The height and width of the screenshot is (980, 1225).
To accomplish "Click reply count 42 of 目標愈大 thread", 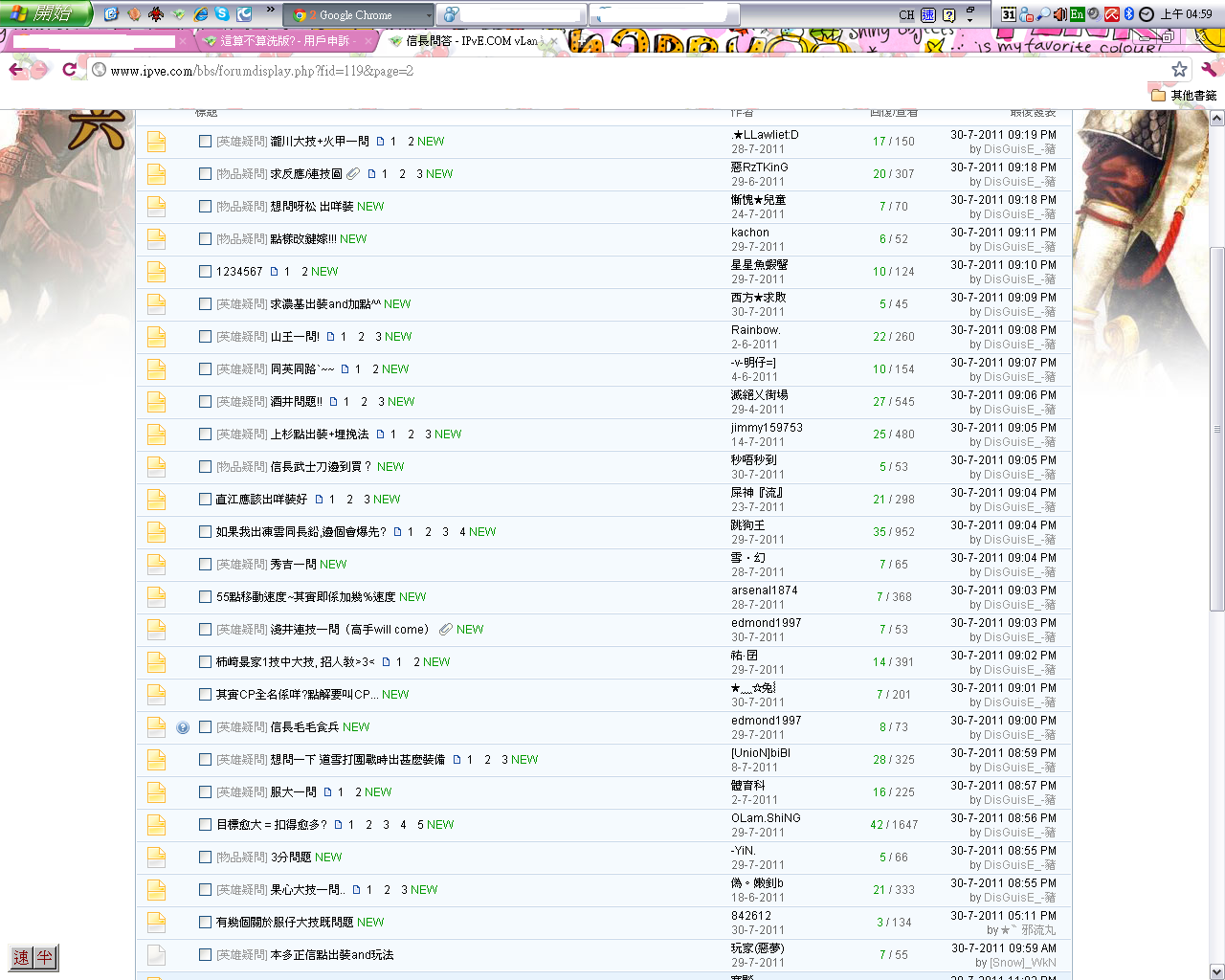I will 877,825.
